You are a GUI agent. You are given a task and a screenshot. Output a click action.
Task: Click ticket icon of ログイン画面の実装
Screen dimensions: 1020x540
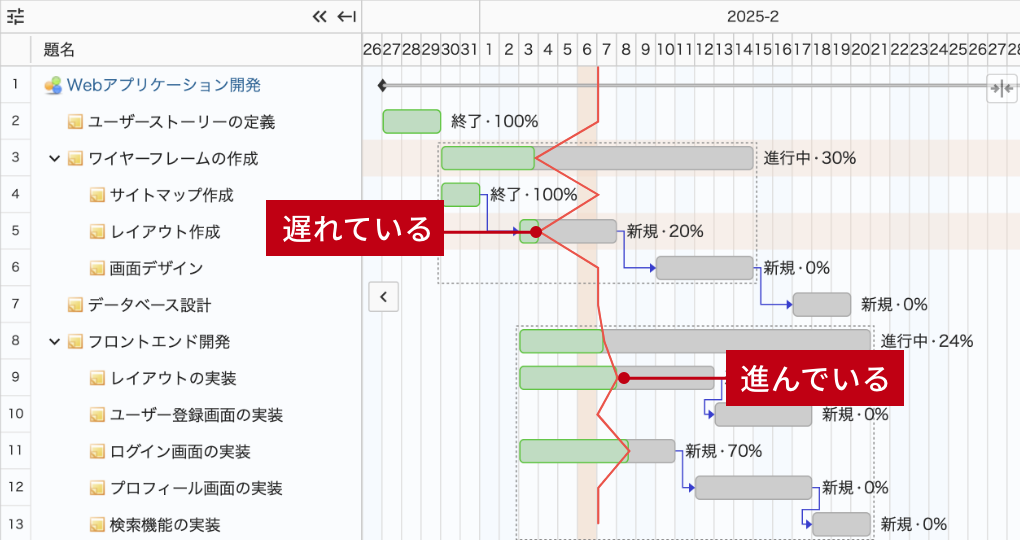[x=97, y=451]
